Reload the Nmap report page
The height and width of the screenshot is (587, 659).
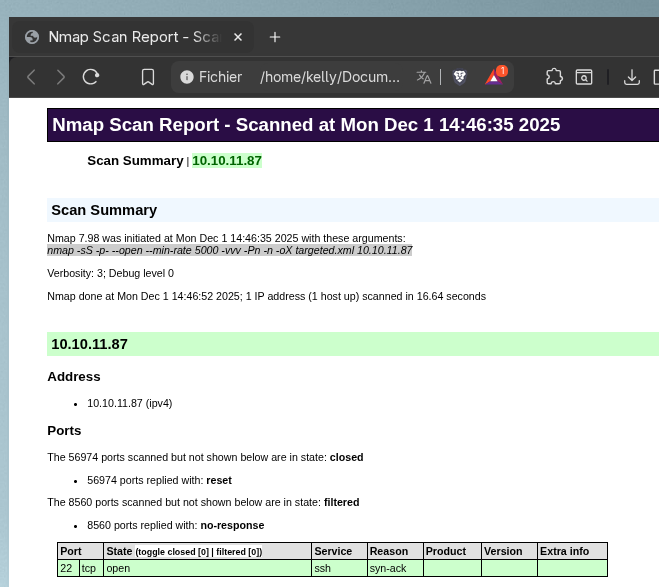point(91,77)
